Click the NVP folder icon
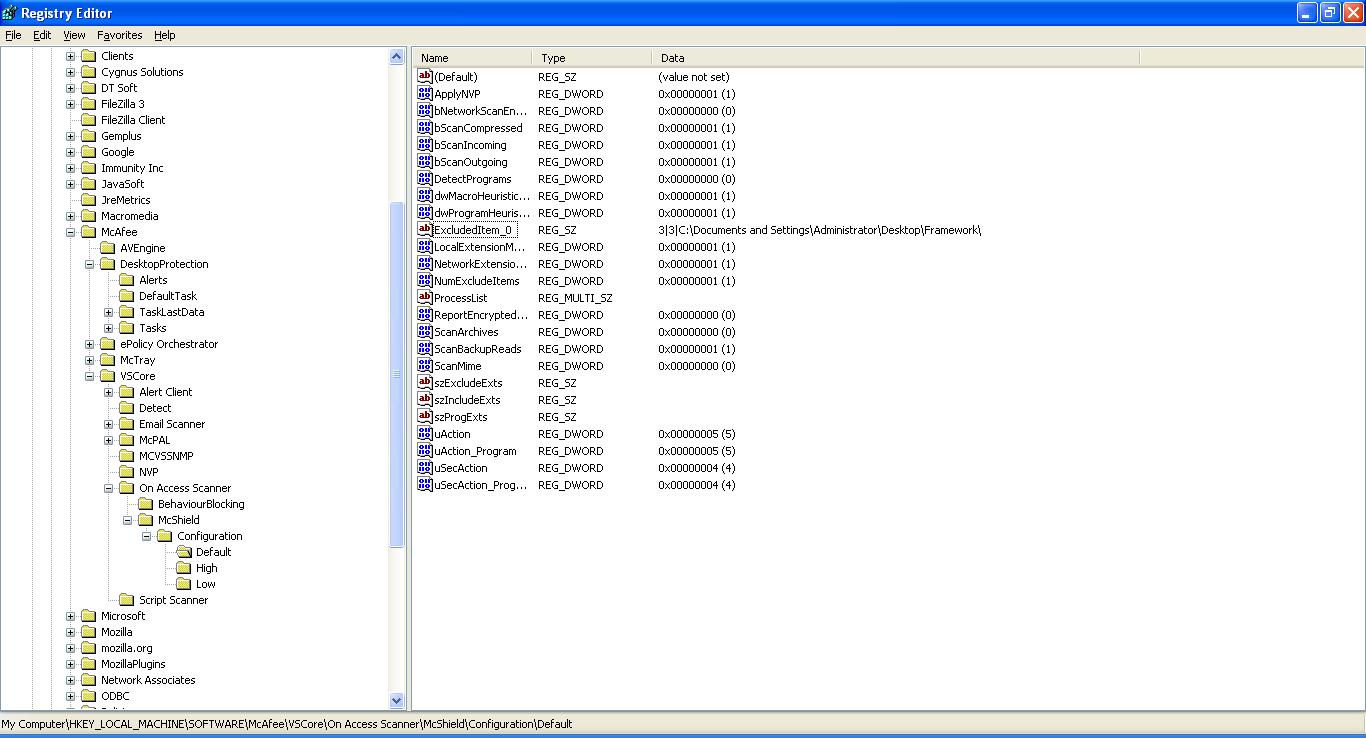This screenshot has height=738, width=1366. pos(126,472)
